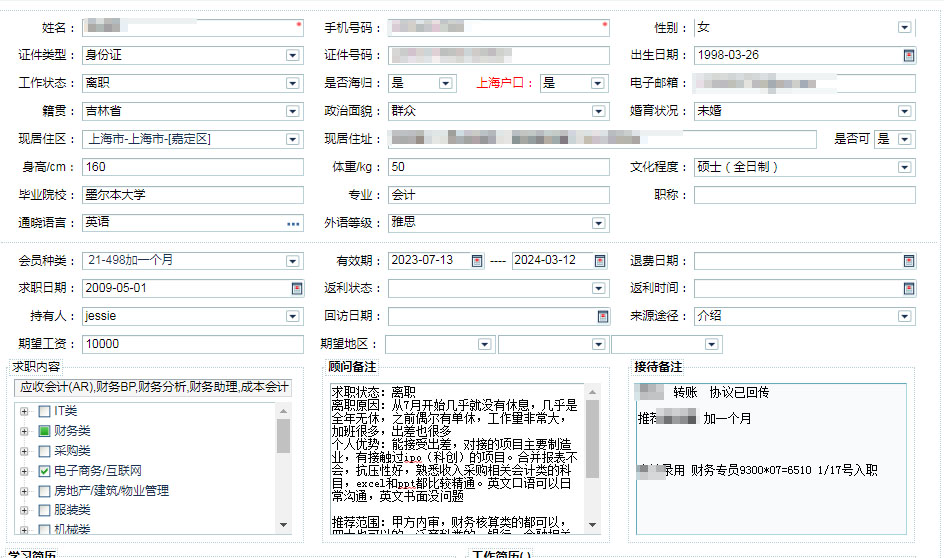Open calendar picker for 退费日期
Image resolution: width=944 pixels, height=558 pixels.
(x=908, y=261)
